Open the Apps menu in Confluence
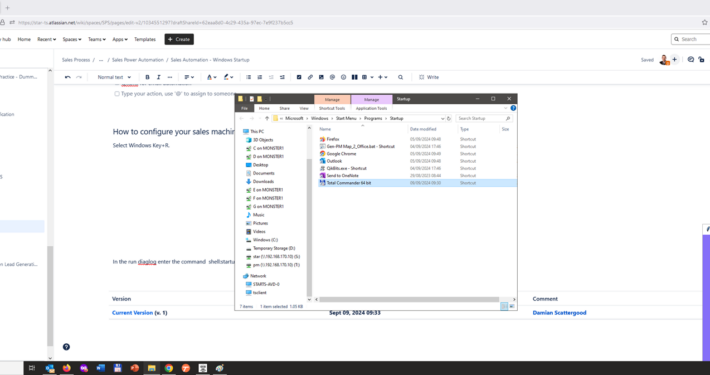Screen dimensions: 710x375 [x=120, y=39]
